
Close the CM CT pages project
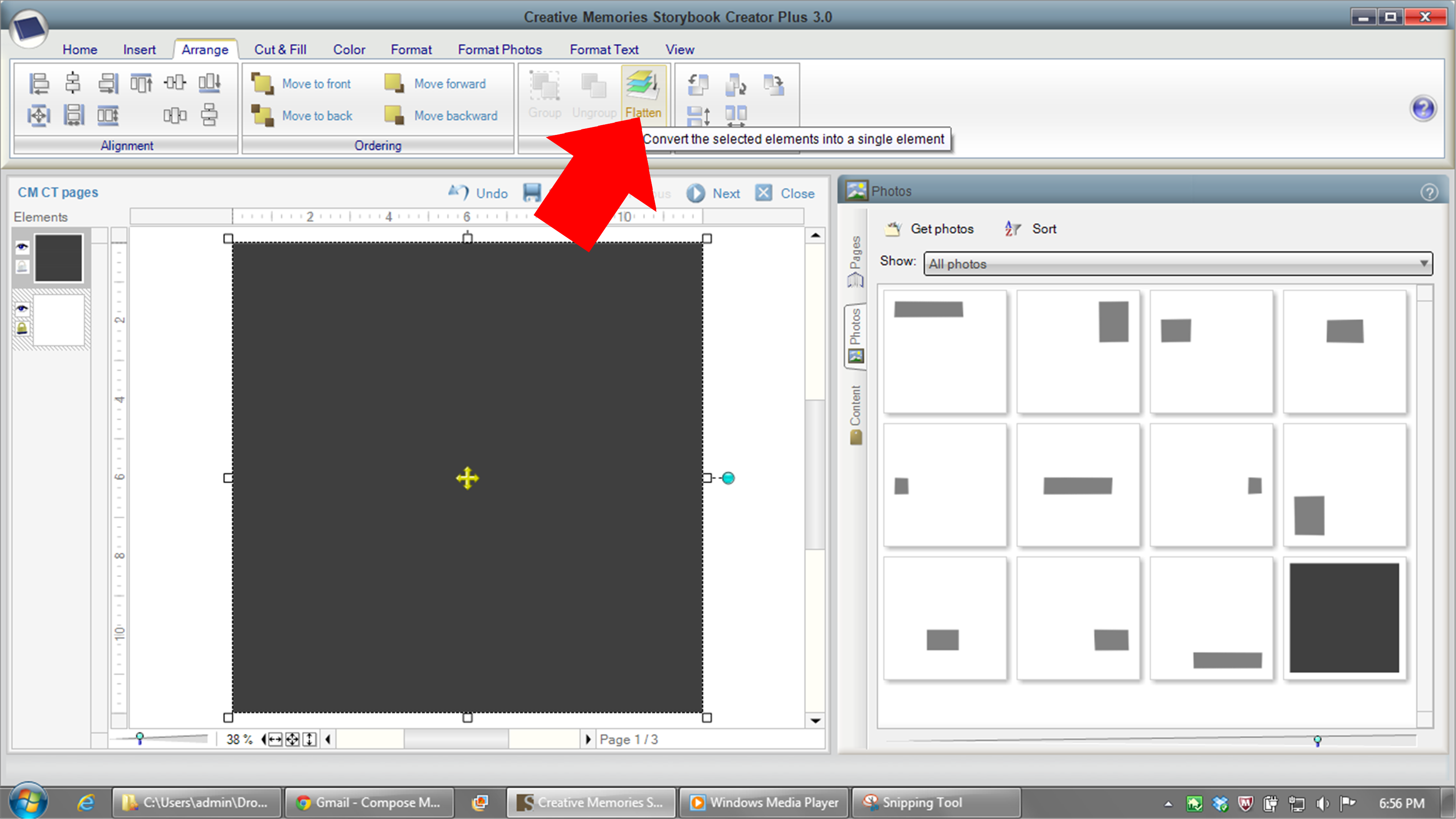[784, 193]
